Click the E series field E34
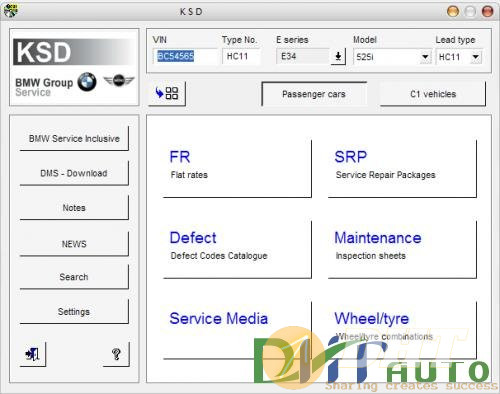 coord(303,56)
